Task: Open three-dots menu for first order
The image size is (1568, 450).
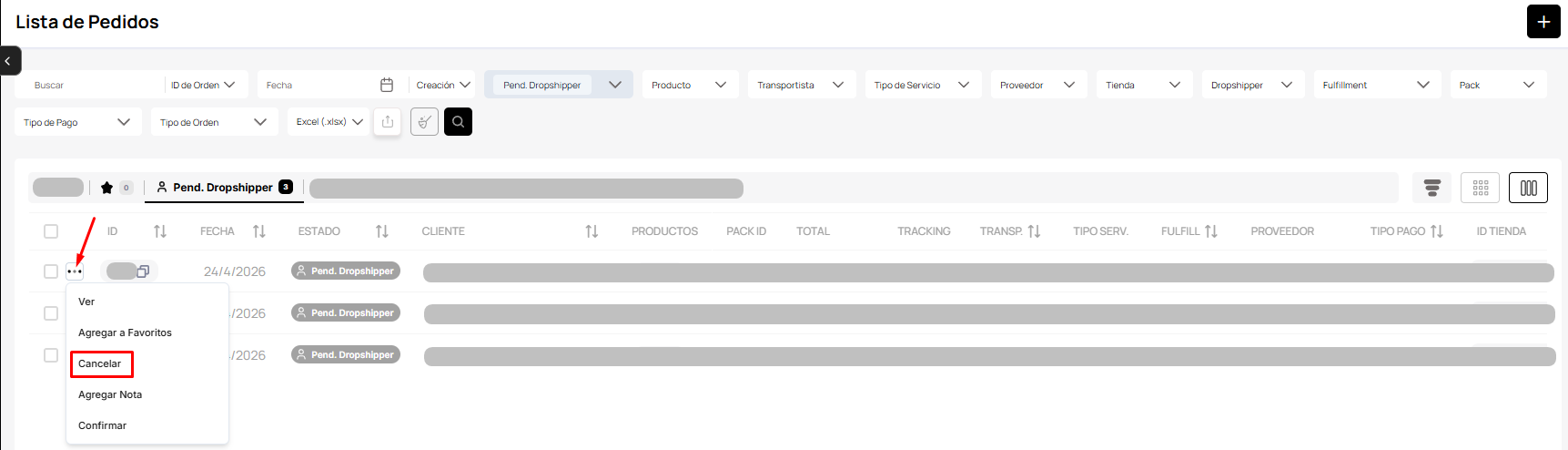Action: [75, 271]
